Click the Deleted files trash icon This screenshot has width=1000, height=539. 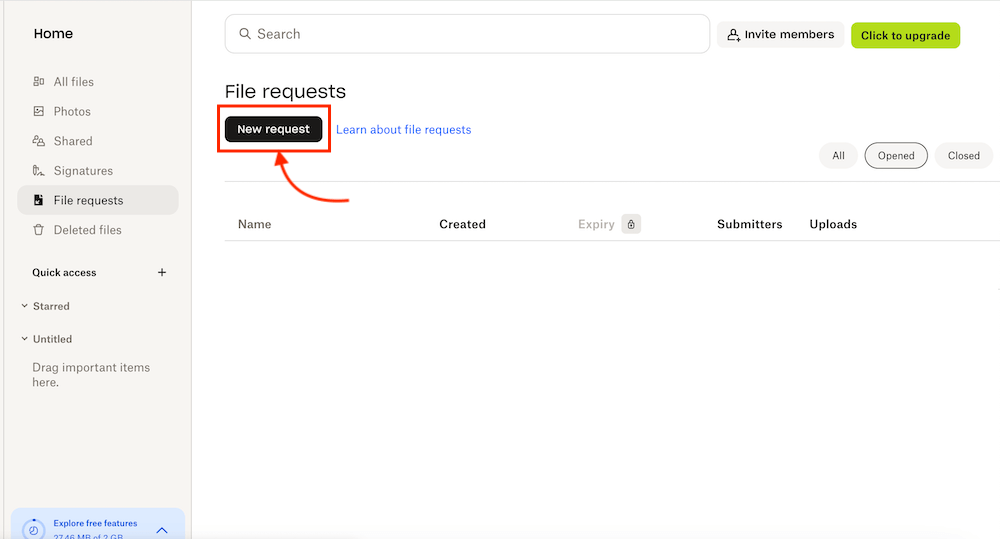39,230
